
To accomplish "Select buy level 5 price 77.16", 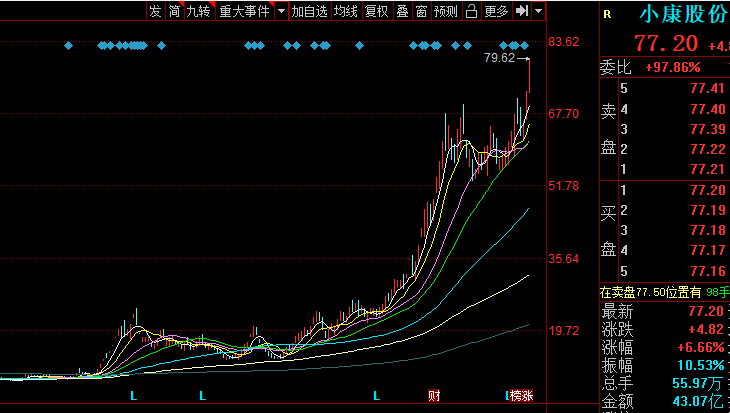I will point(708,271).
